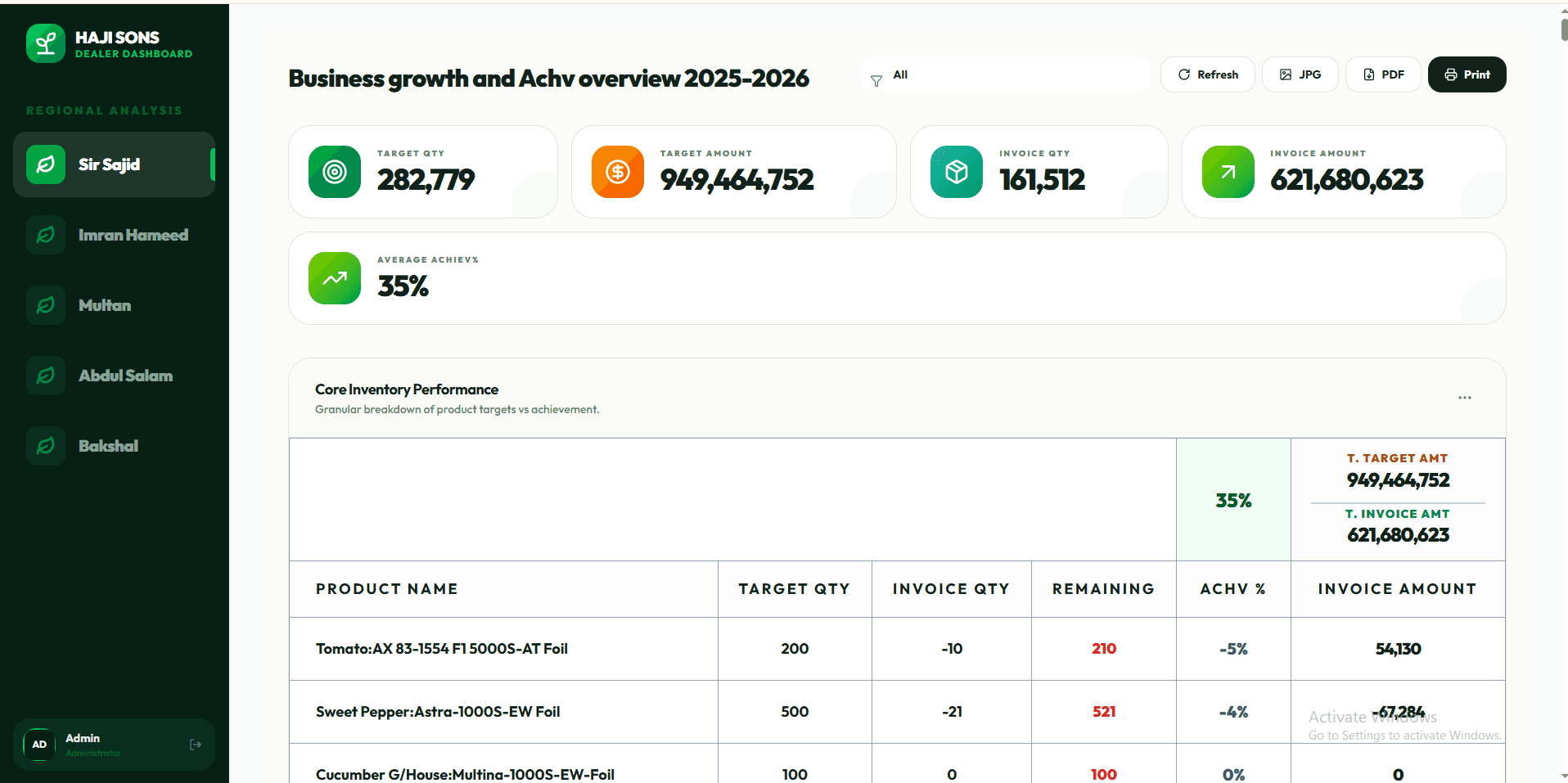Screen dimensions: 1568x783
Task: Click the box icon on Invoice Qty card
Action: point(955,172)
